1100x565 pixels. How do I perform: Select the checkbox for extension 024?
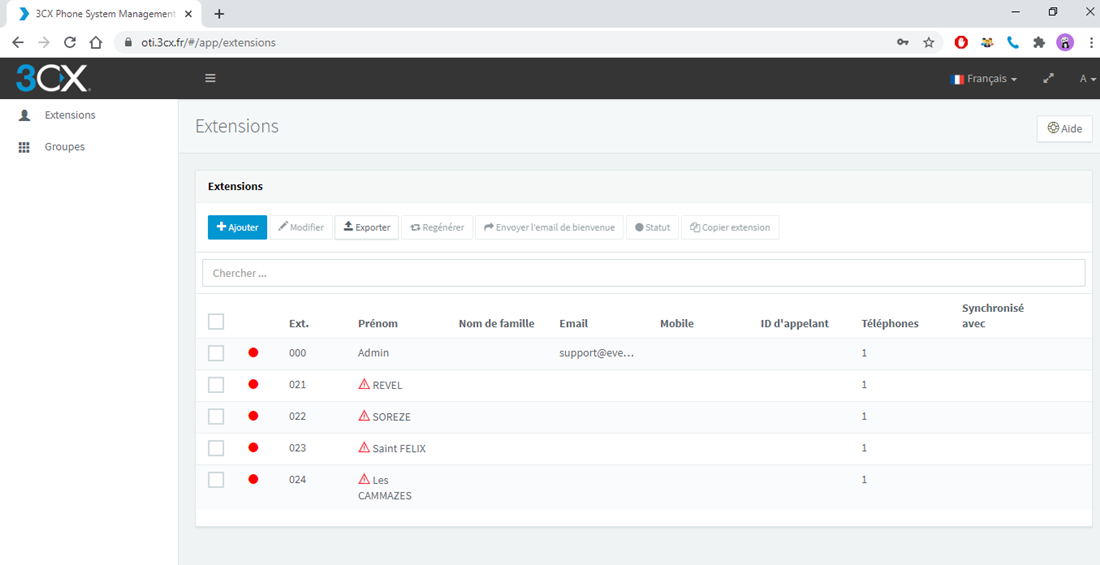pos(216,480)
